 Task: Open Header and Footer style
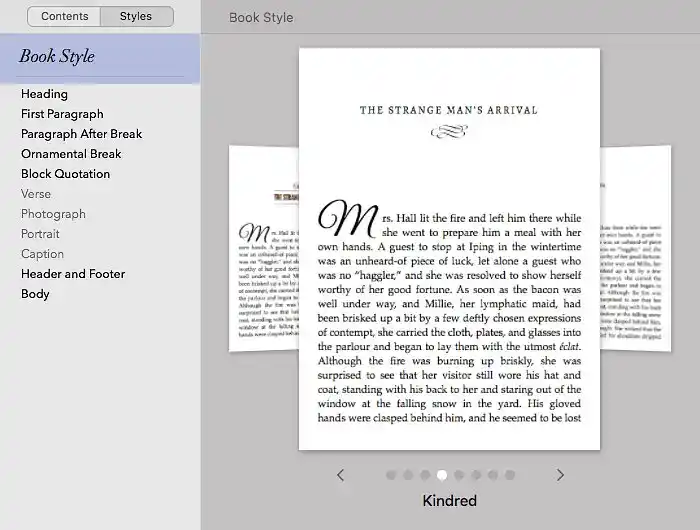[73, 274]
